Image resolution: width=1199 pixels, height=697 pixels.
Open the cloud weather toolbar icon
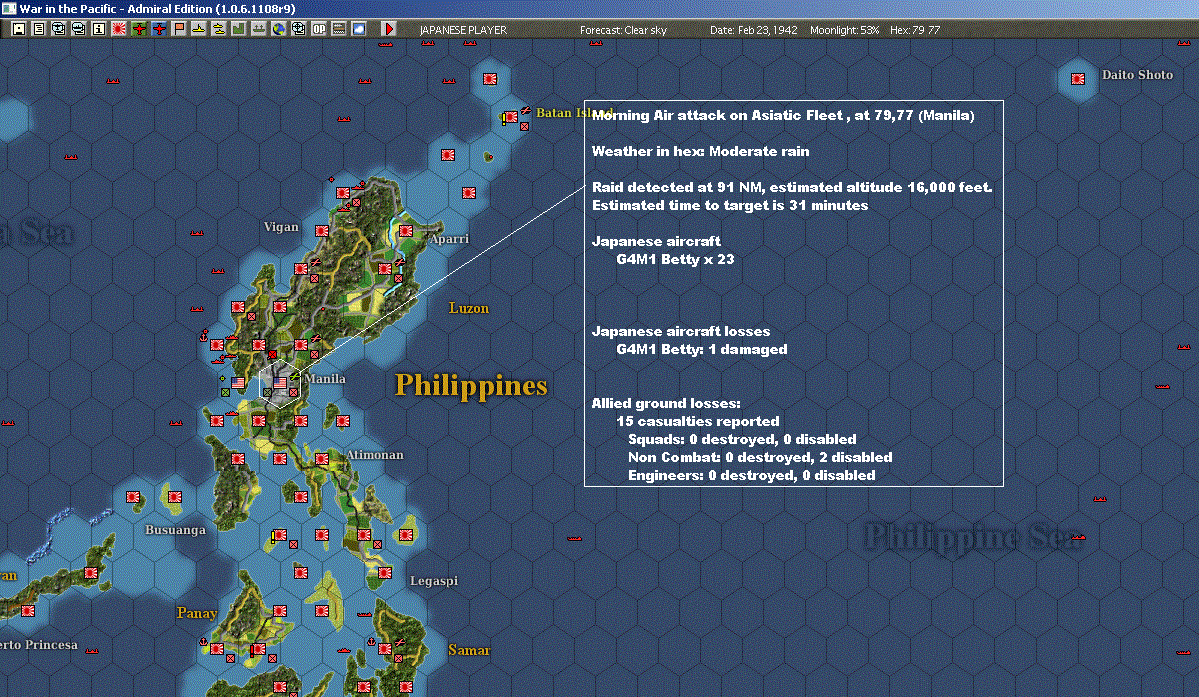(x=358, y=29)
